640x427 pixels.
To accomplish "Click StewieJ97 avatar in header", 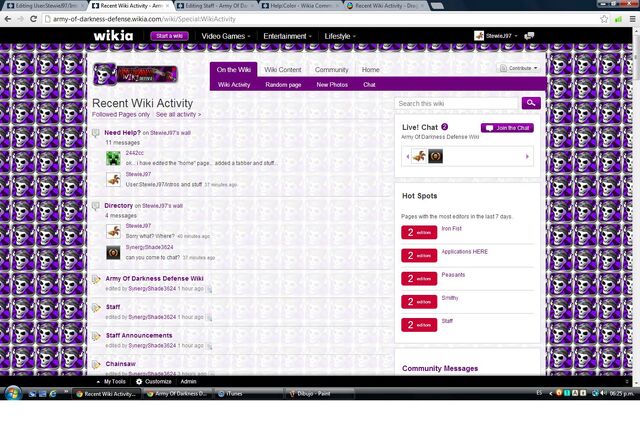I will pos(479,36).
